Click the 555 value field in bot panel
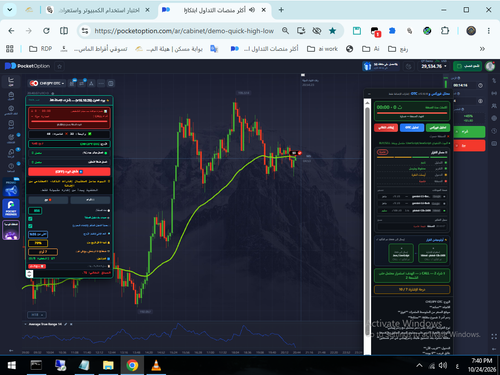 pos(35,211)
